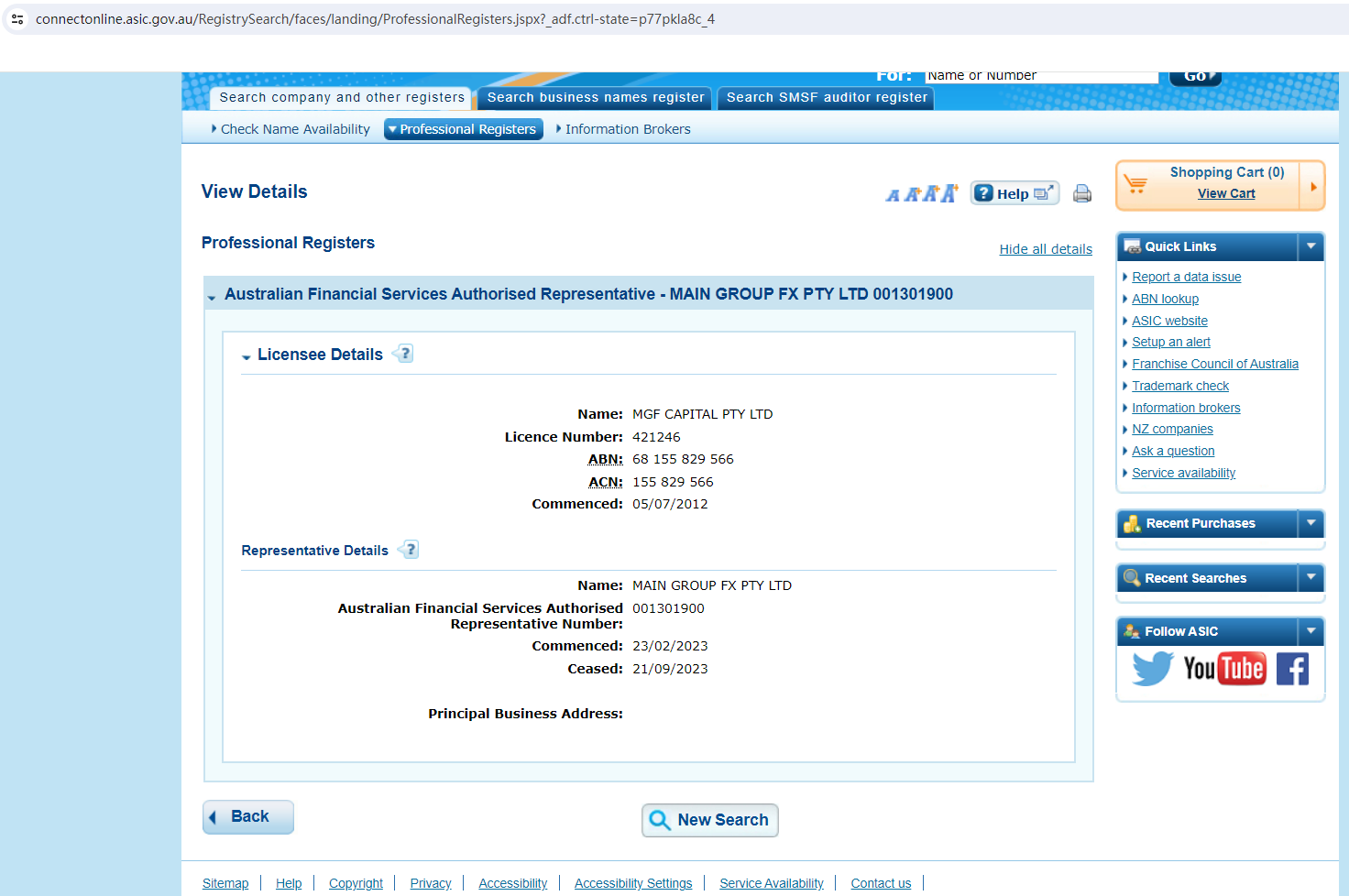The height and width of the screenshot is (896, 1349).
Task: Switch to Search SMSF auditor register tab
Action: point(827,98)
